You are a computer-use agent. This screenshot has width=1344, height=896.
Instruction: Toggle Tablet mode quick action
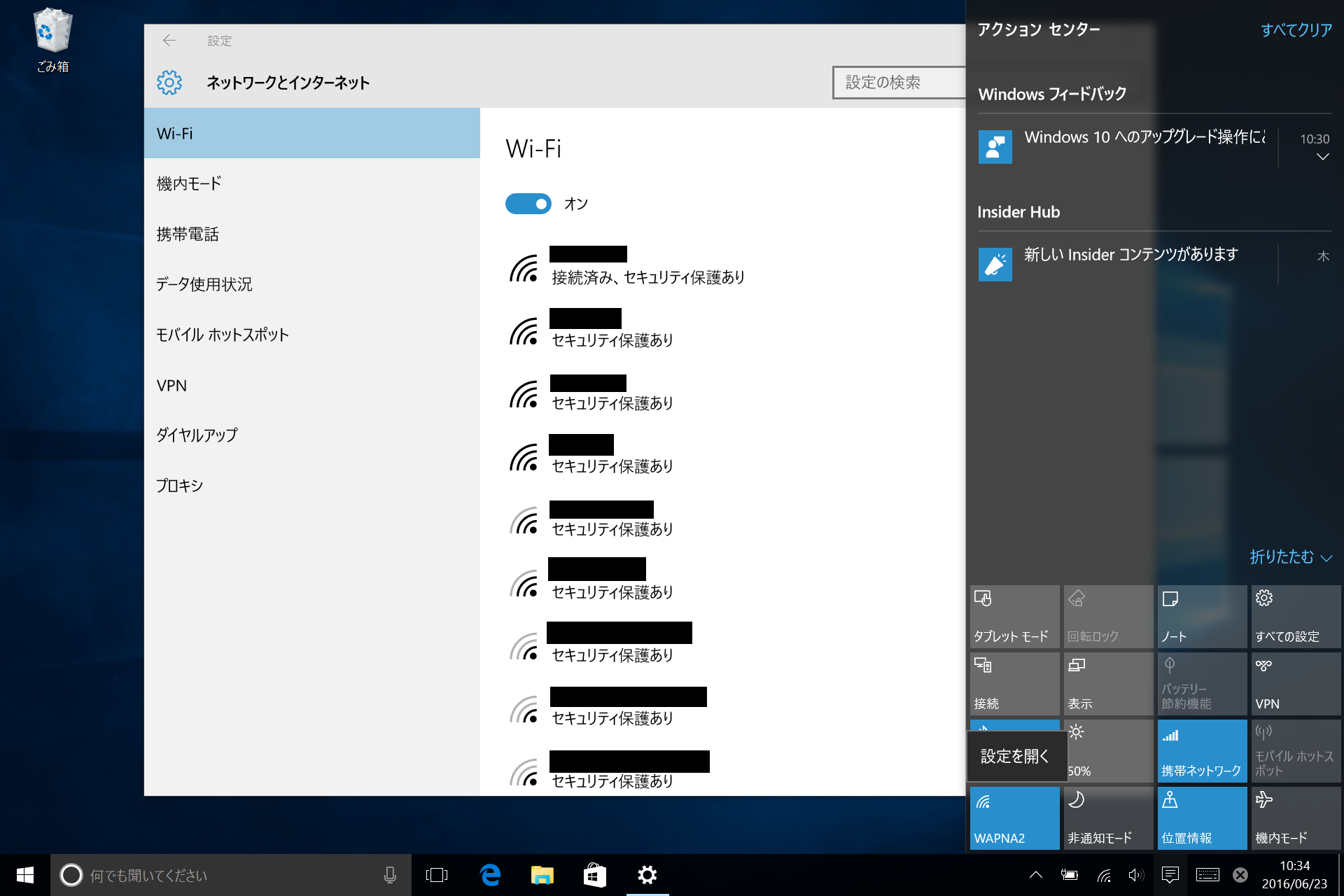1014,616
